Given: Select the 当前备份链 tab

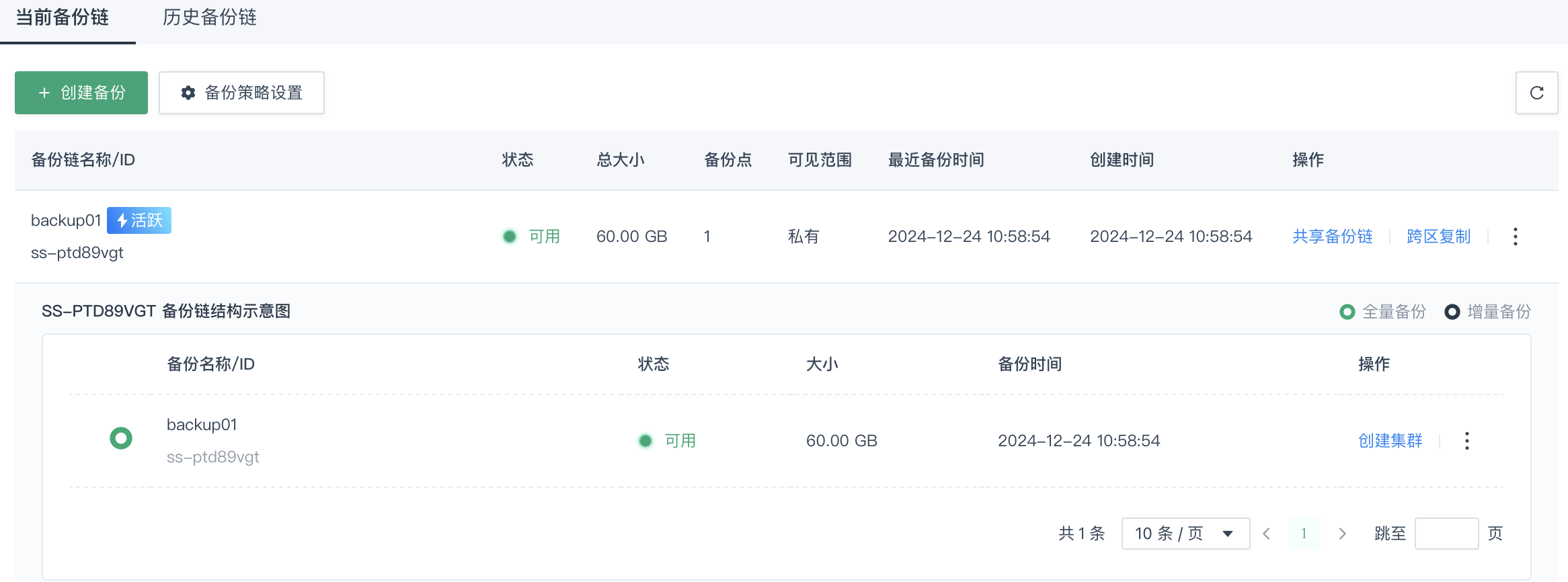Looking at the screenshot, I should coord(62,17).
